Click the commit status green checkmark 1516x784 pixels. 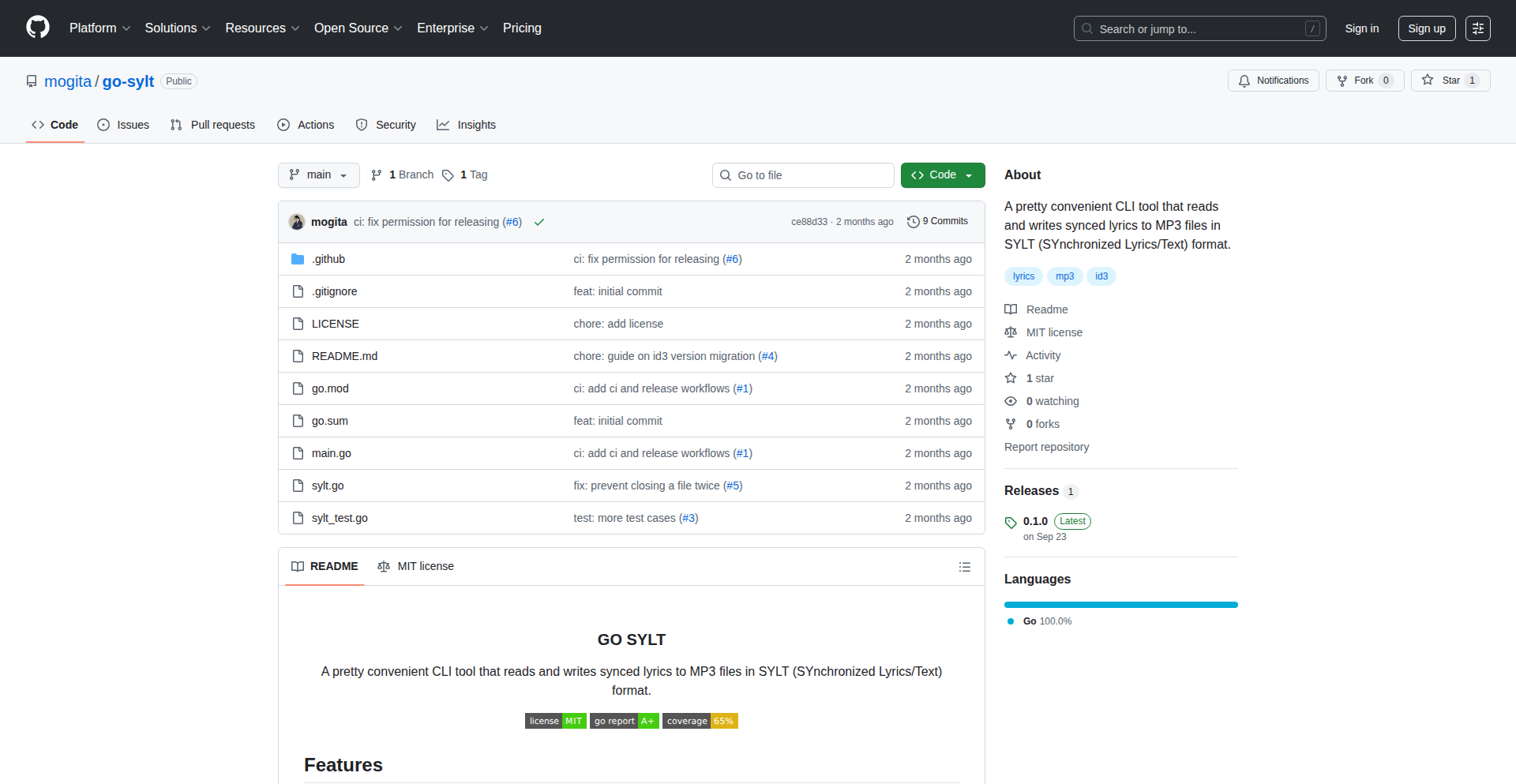click(x=539, y=223)
